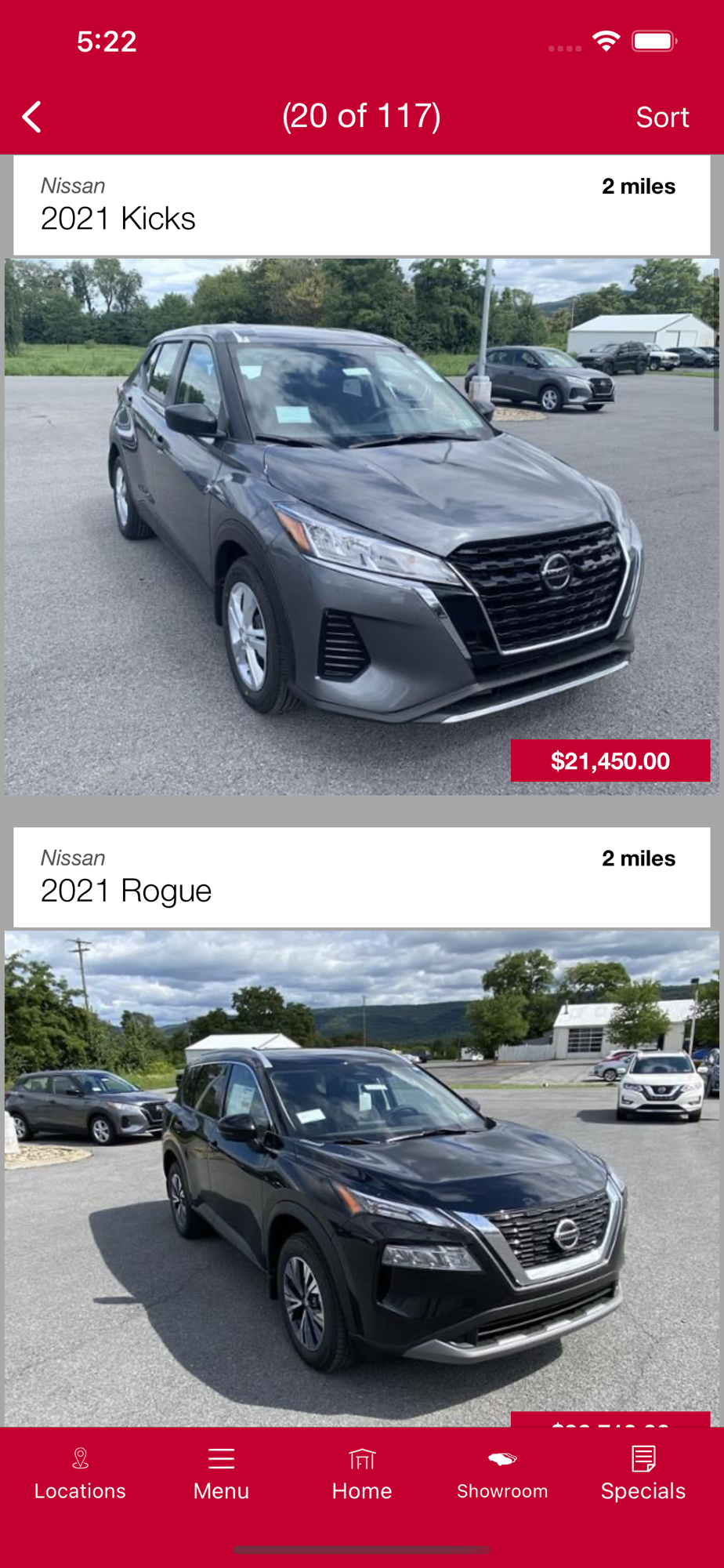Screen dimensions: 724x1568
Task: View the black Nissan Rogue photo
Action: point(362,1178)
